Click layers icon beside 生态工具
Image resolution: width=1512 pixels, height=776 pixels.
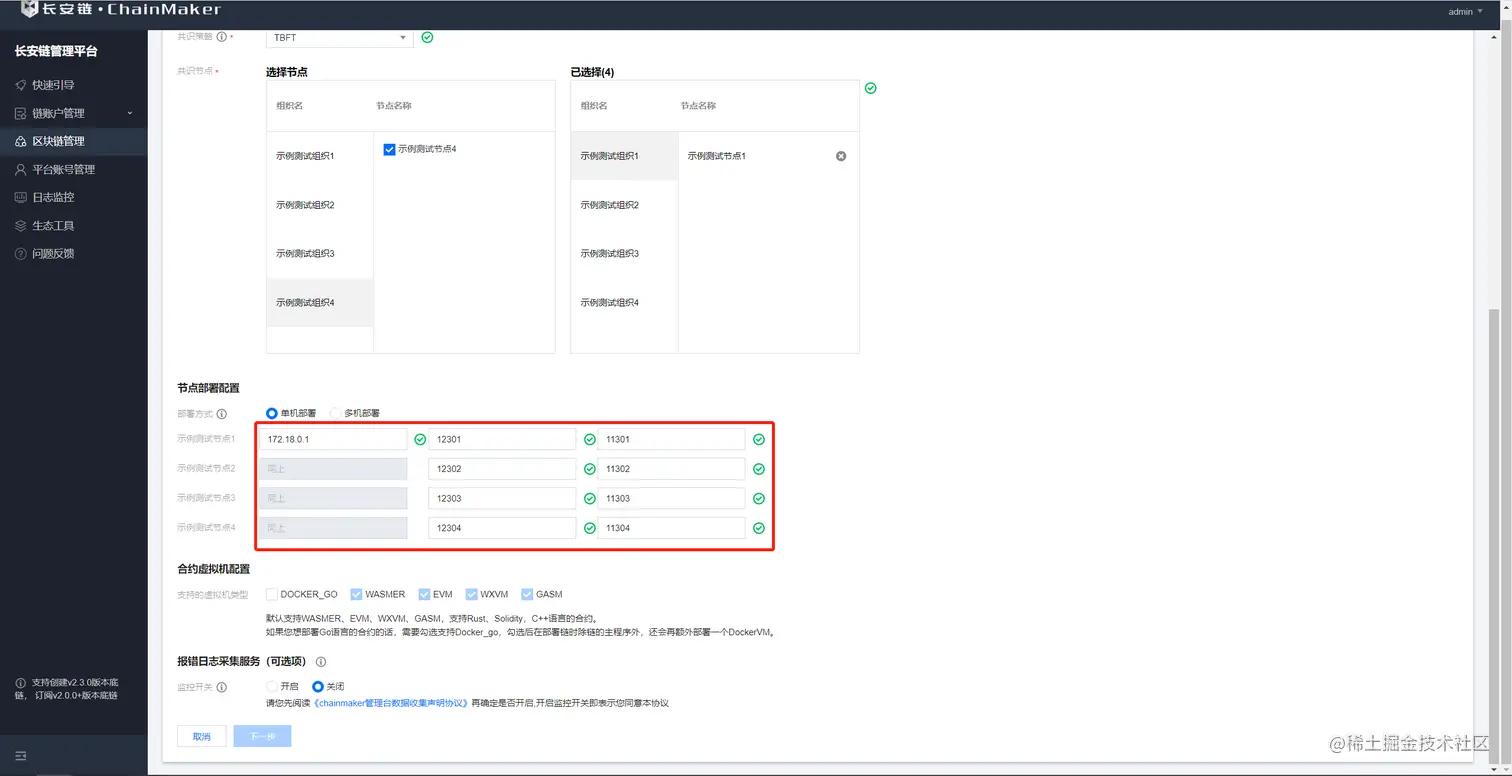click(21, 225)
